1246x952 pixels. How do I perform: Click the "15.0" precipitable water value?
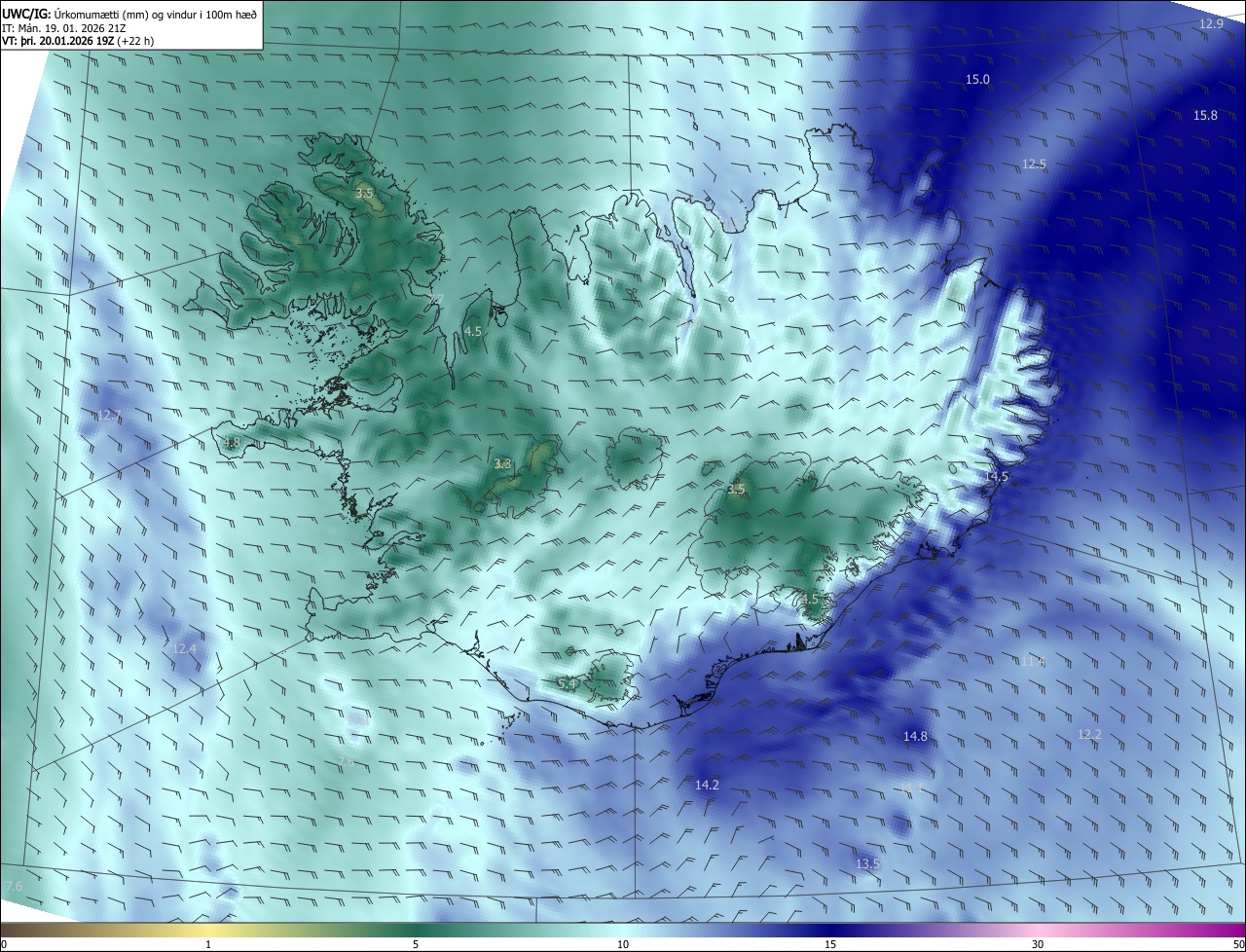coord(977,80)
